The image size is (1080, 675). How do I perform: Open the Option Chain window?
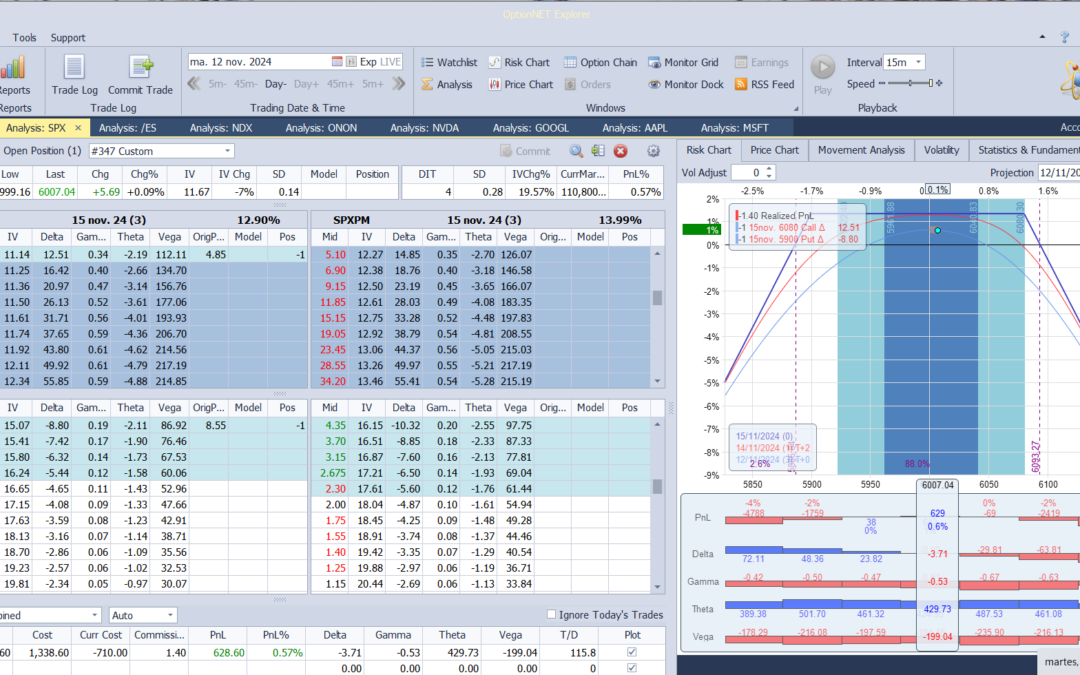click(x=601, y=62)
